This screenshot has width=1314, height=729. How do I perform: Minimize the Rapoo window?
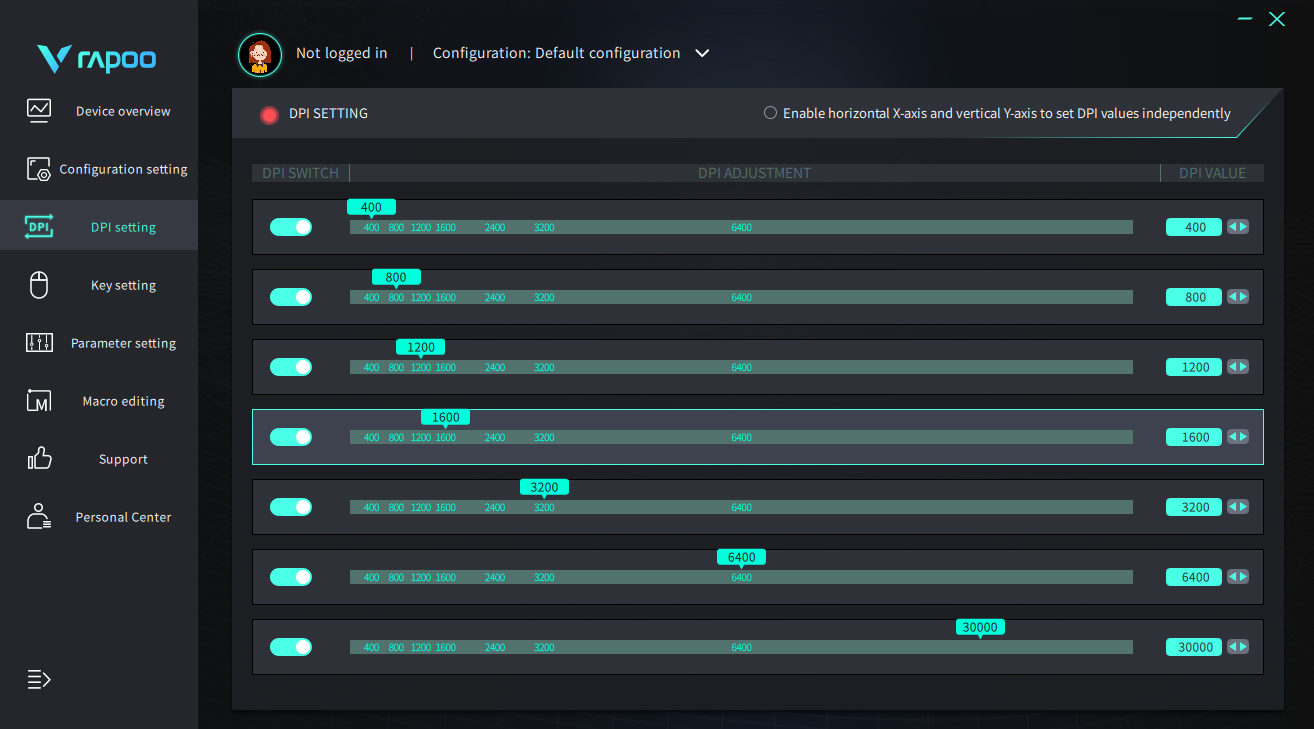click(1244, 19)
